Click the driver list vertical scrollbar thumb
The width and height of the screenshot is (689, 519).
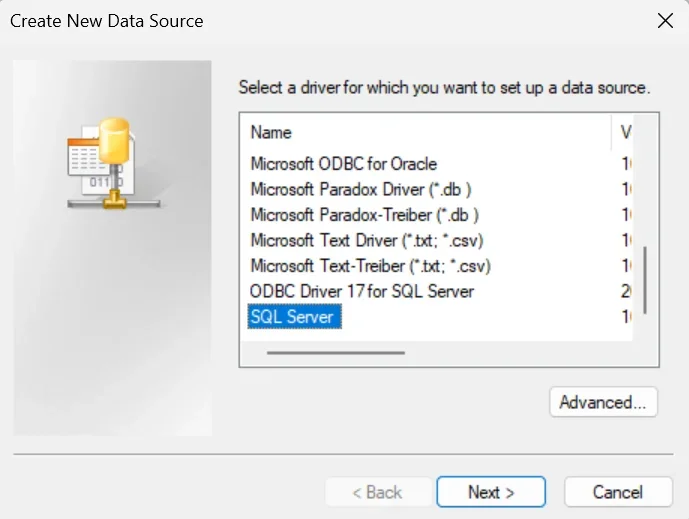pyautogui.click(x=645, y=280)
